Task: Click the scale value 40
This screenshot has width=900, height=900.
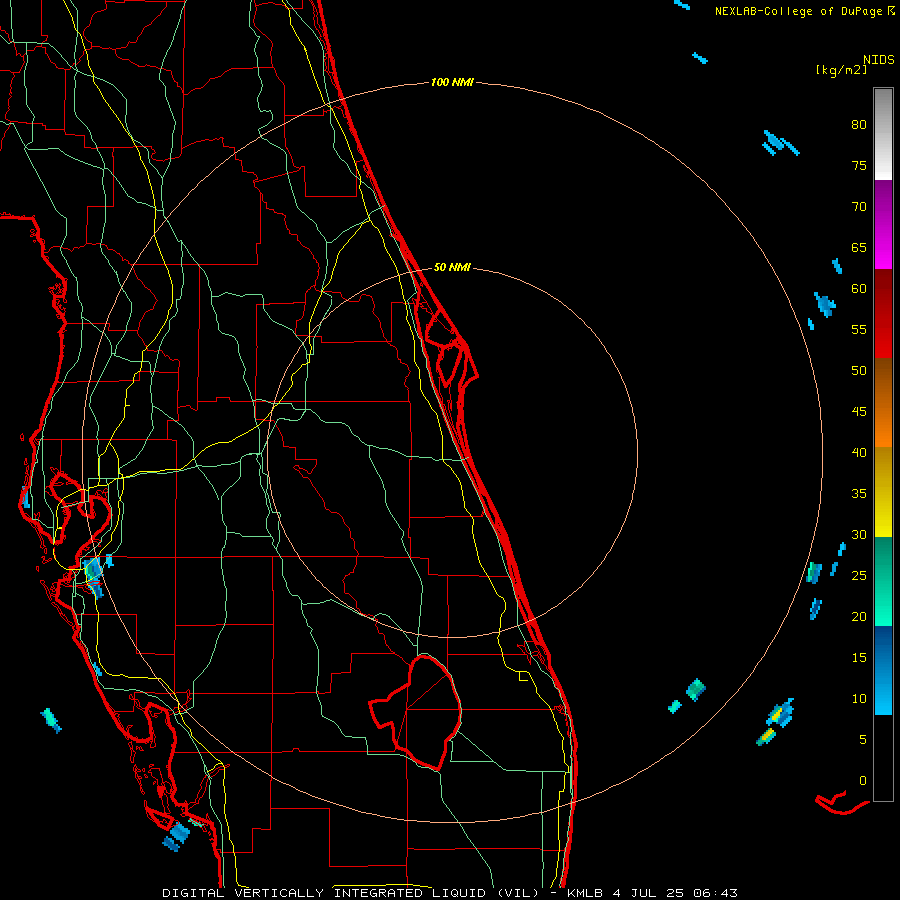Action: (x=859, y=452)
